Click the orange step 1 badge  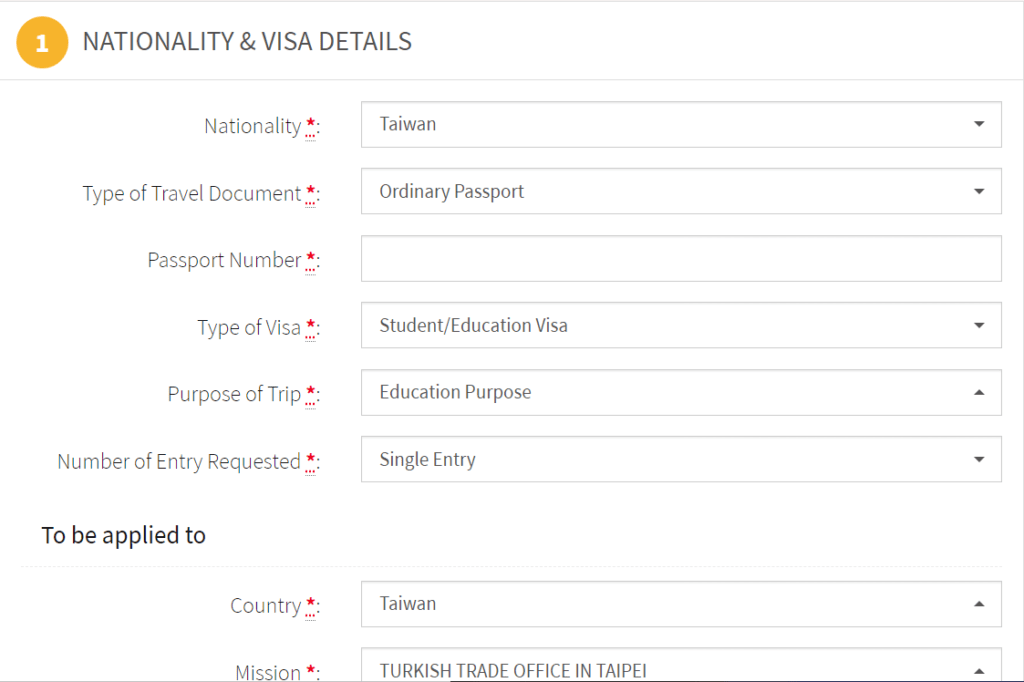coord(42,43)
